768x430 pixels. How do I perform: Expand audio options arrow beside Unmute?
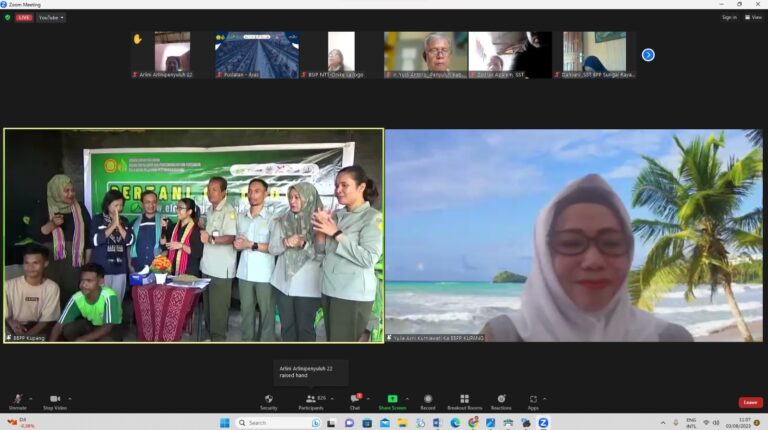click(x=31, y=399)
